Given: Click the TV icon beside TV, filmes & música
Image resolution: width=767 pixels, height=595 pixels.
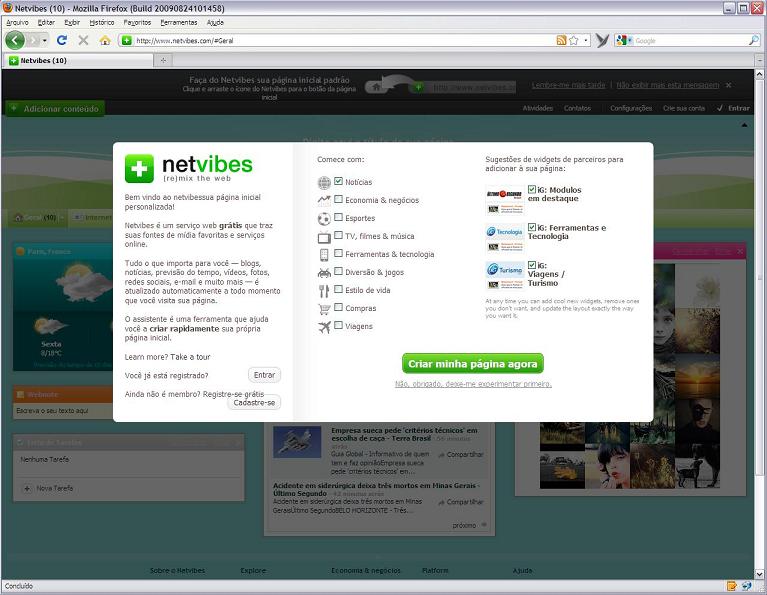Looking at the screenshot, I should click(x=324, y=237).
